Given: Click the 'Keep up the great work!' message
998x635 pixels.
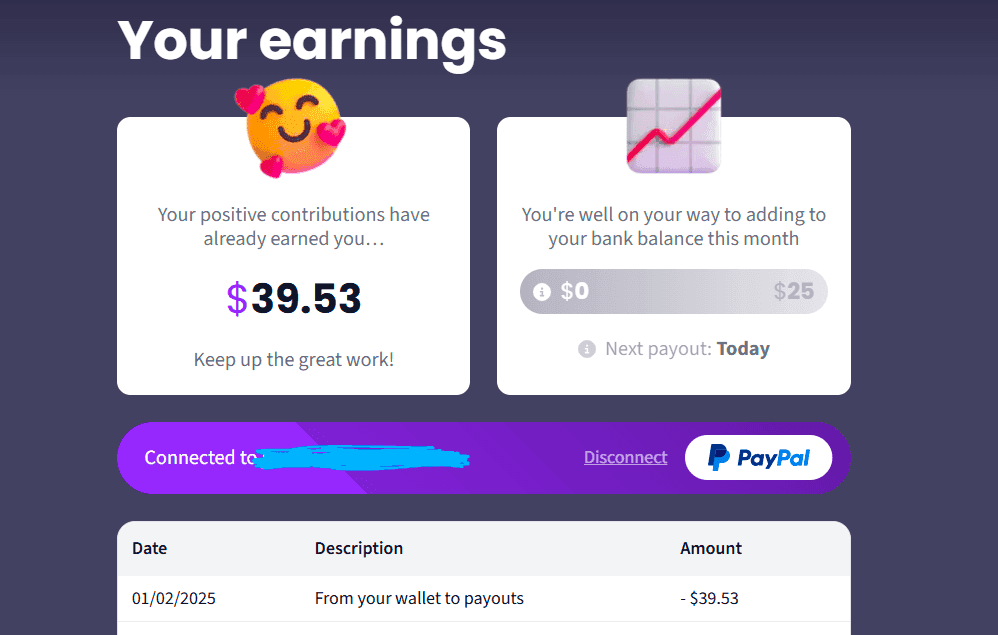Looking at the screenshot, I should [294, 359].
